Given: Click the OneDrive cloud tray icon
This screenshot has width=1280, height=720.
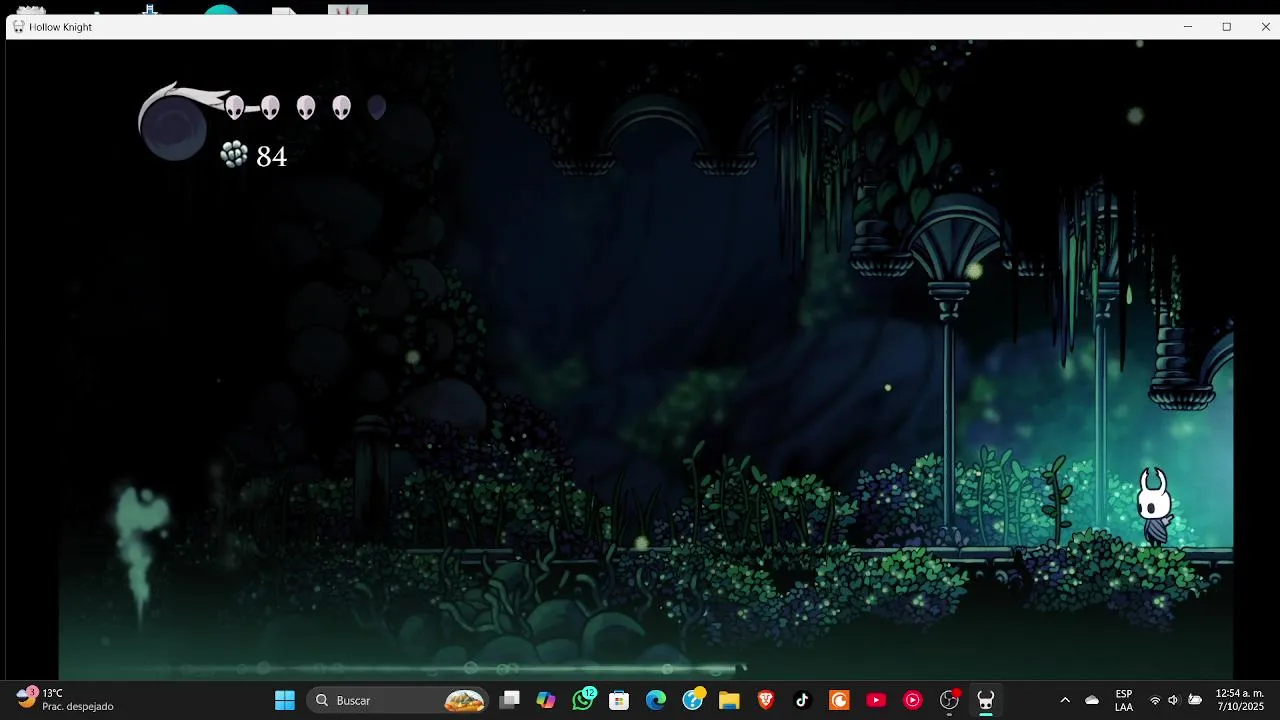Looking at the screenshot, I should (1092, 700).
